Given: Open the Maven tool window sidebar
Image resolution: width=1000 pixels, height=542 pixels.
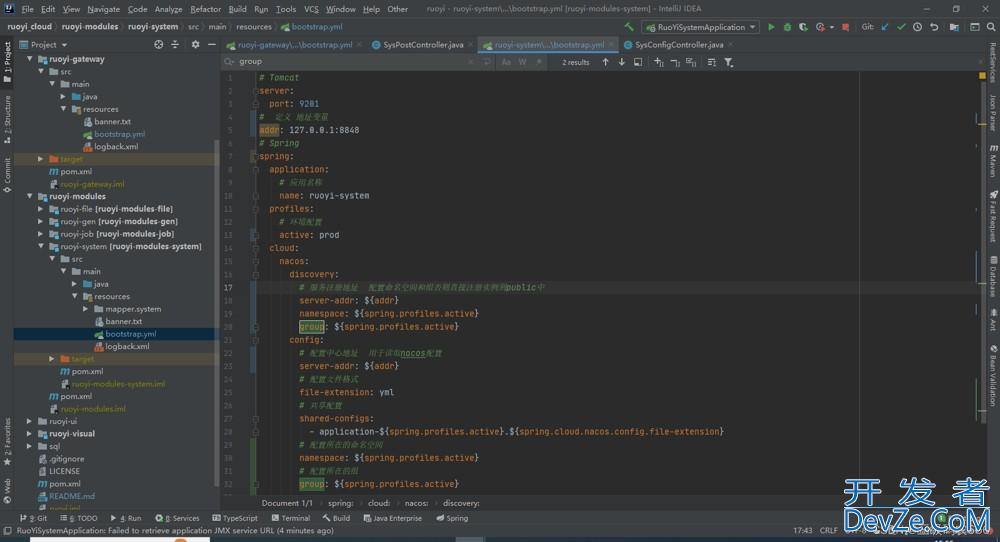Looking at the screenshot, I should click(x=993, y=161).
